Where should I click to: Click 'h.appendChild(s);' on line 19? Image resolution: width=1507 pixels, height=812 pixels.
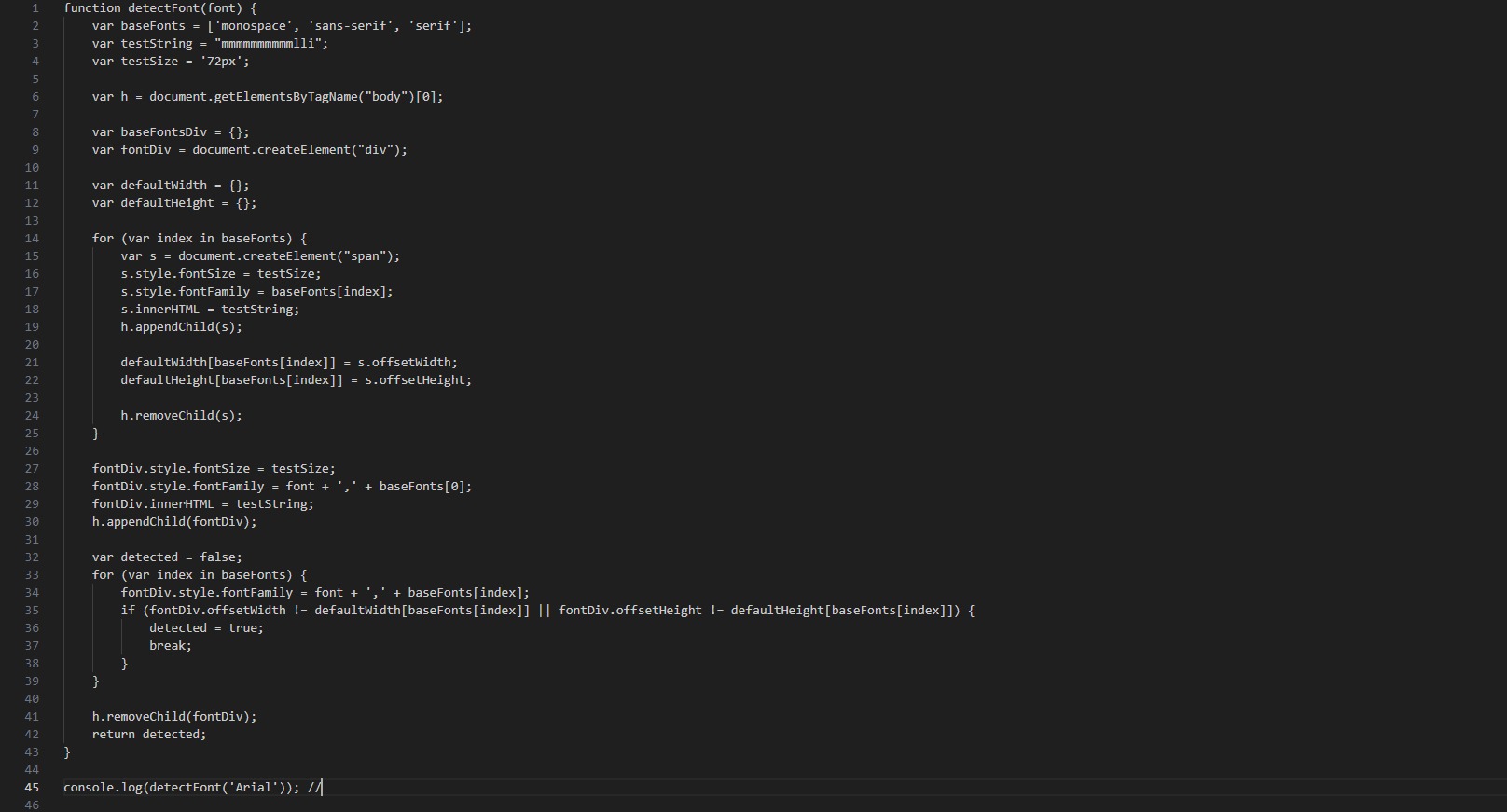pos(181,326)
